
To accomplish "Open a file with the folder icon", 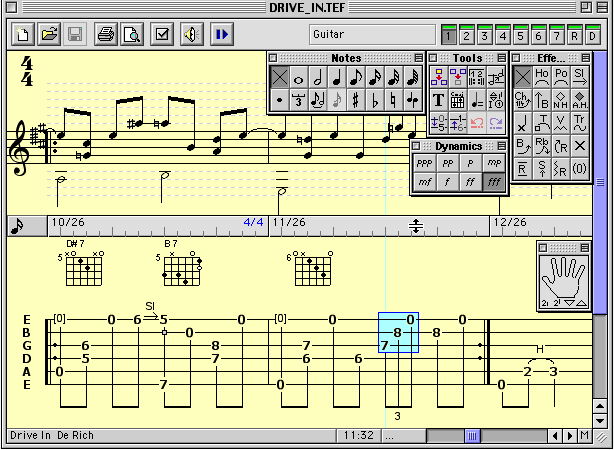I will pos(49,36).
